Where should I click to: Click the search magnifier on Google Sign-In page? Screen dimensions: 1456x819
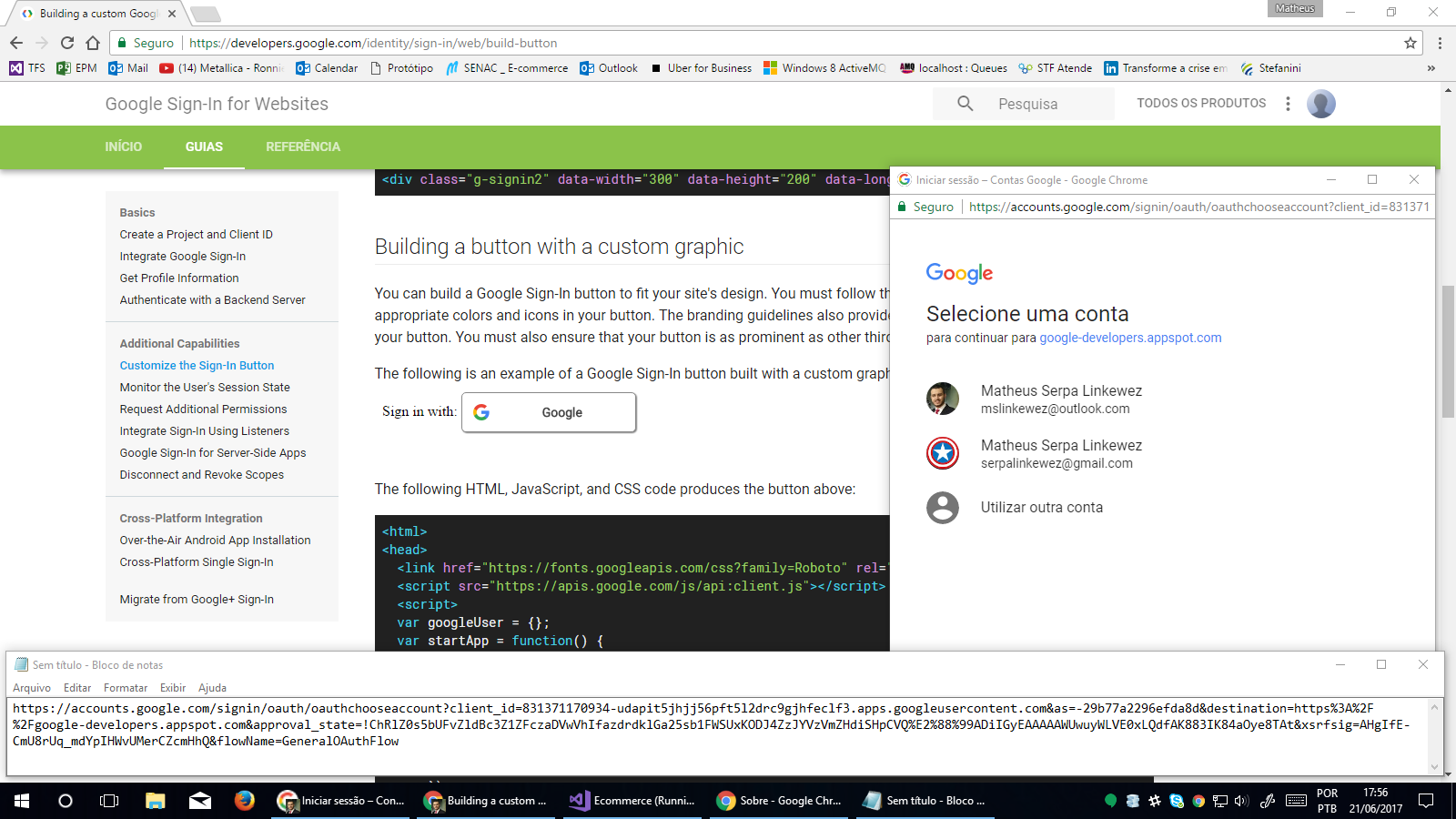click(x=965, y=104)
